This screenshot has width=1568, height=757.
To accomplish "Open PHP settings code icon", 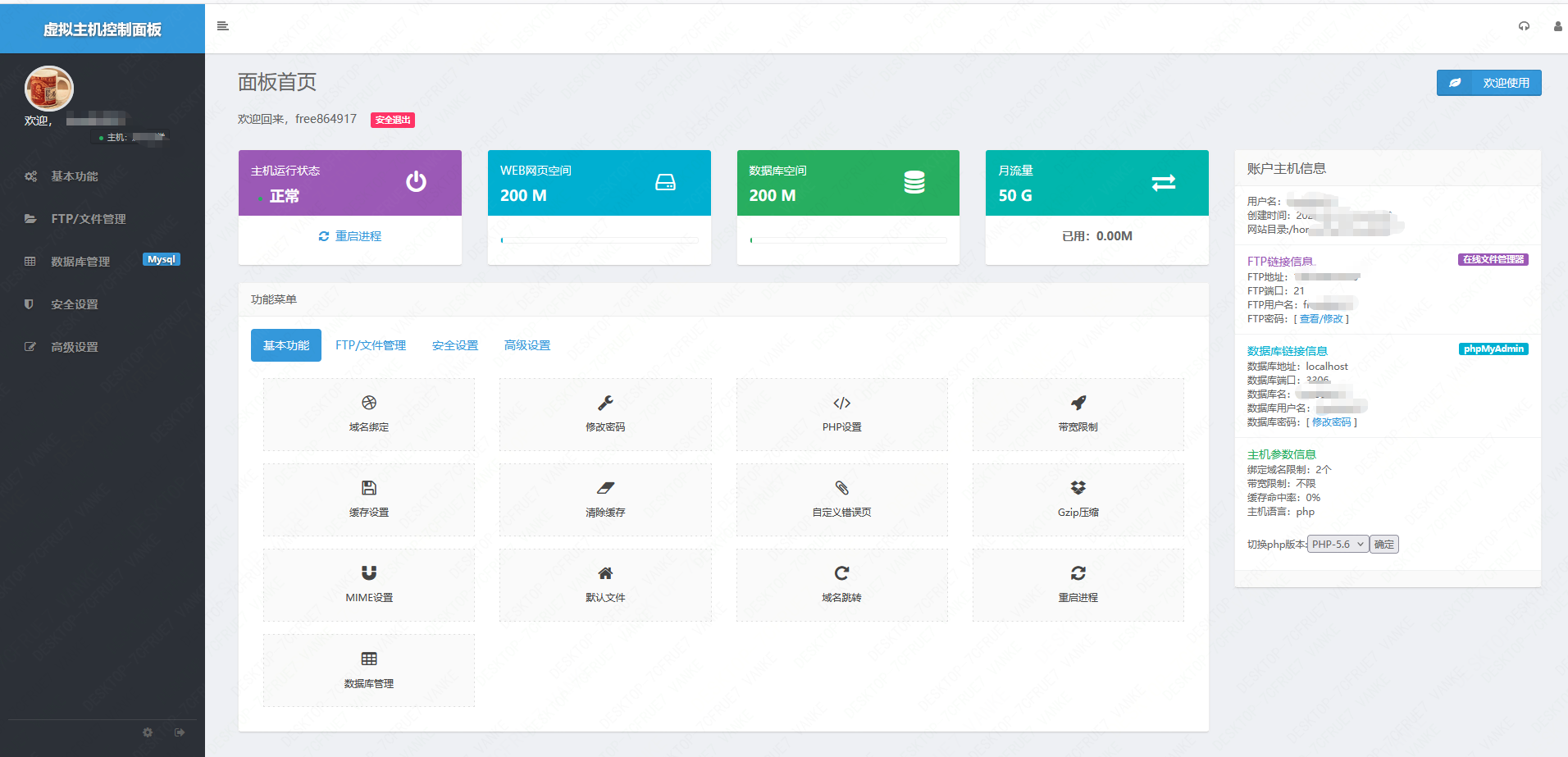I will click(x=841, y=403).
